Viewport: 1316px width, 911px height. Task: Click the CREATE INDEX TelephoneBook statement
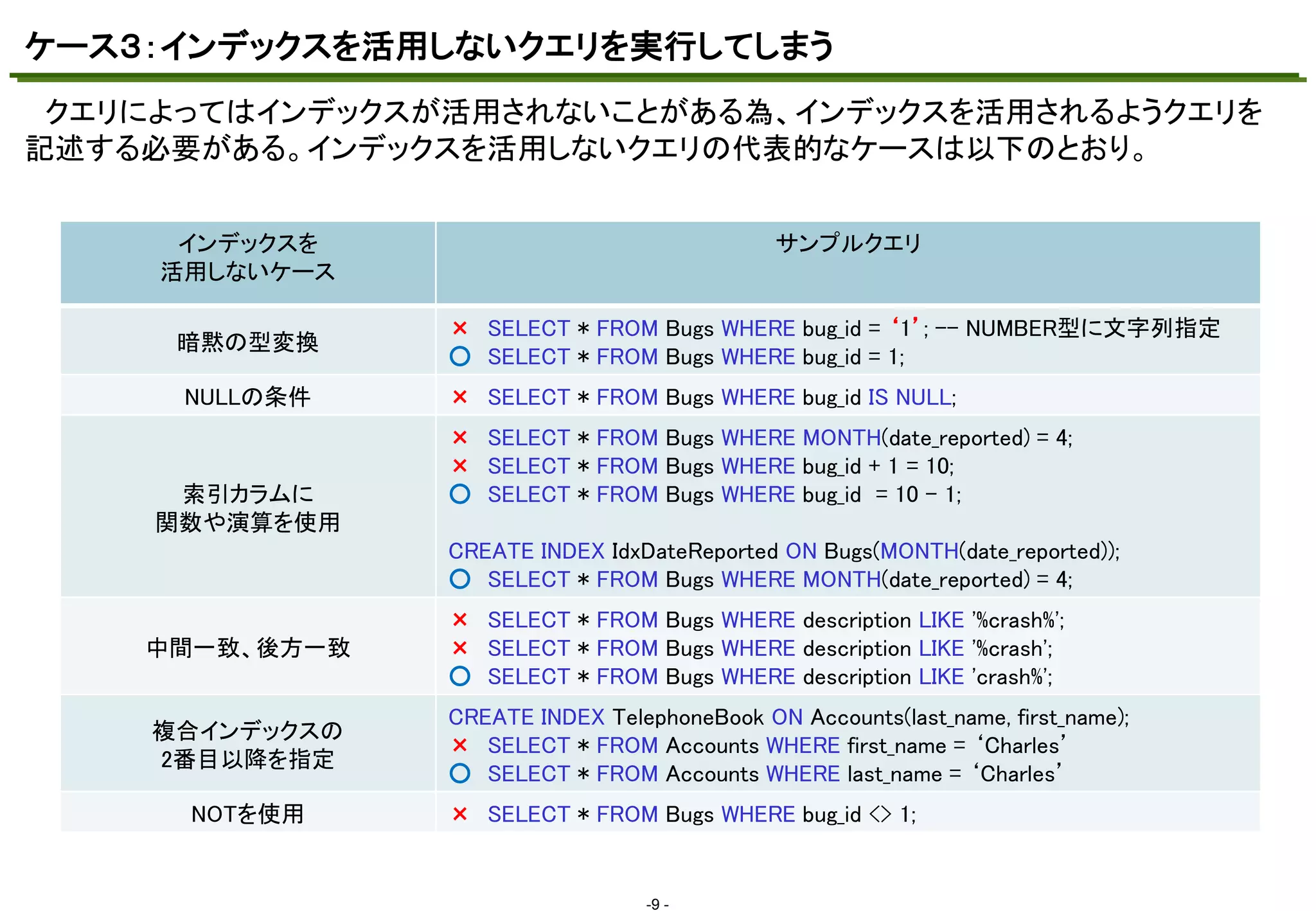[788, 717]
